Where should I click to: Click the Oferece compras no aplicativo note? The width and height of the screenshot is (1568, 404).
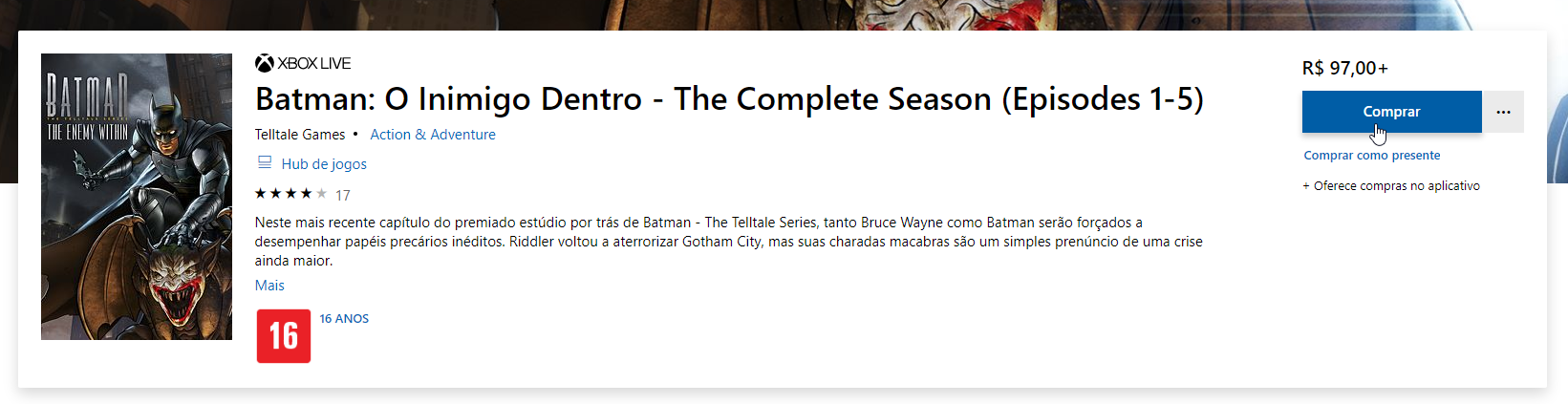(1391, 186)
